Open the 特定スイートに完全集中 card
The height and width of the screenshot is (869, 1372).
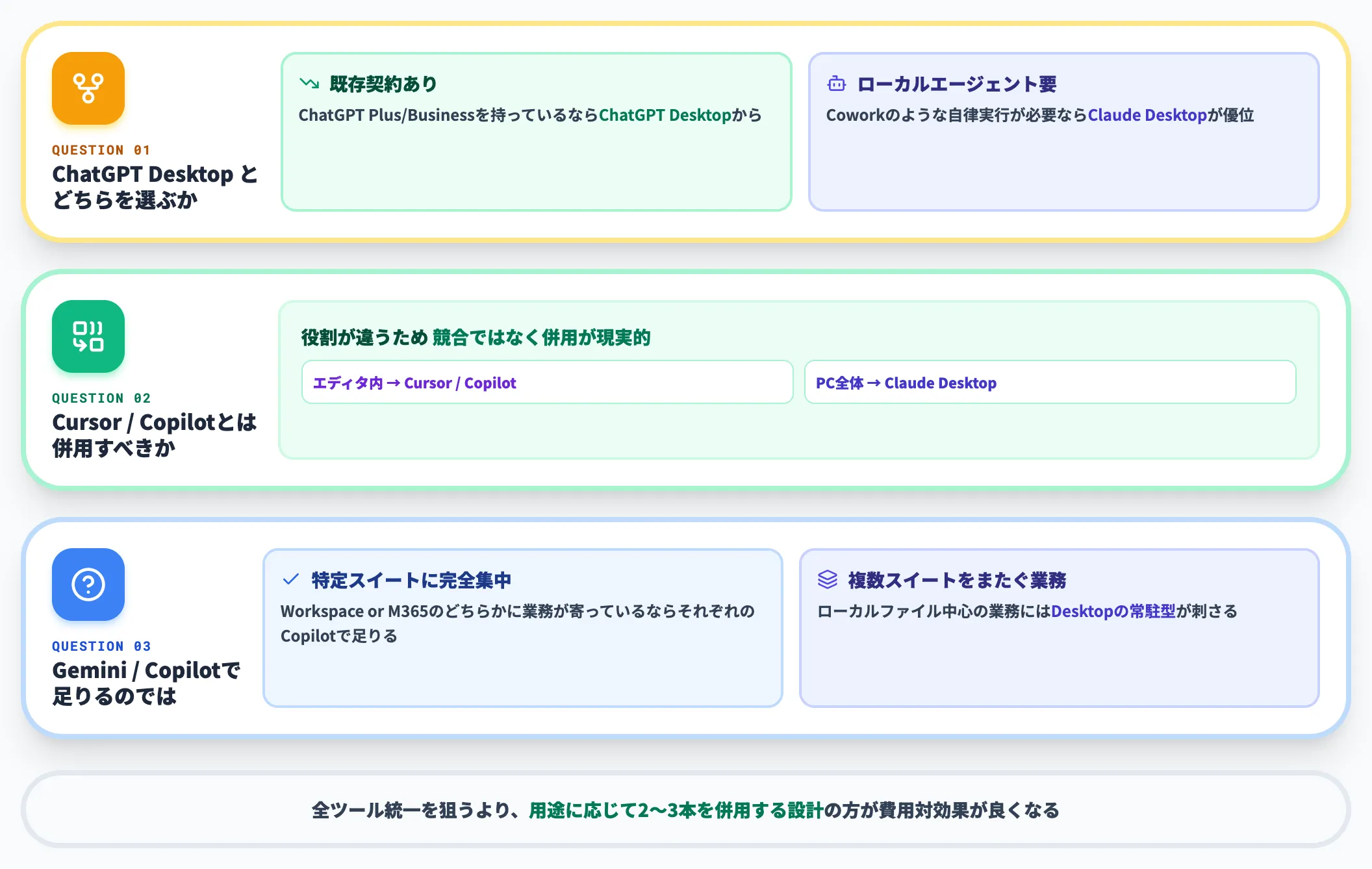coord(523,628)
